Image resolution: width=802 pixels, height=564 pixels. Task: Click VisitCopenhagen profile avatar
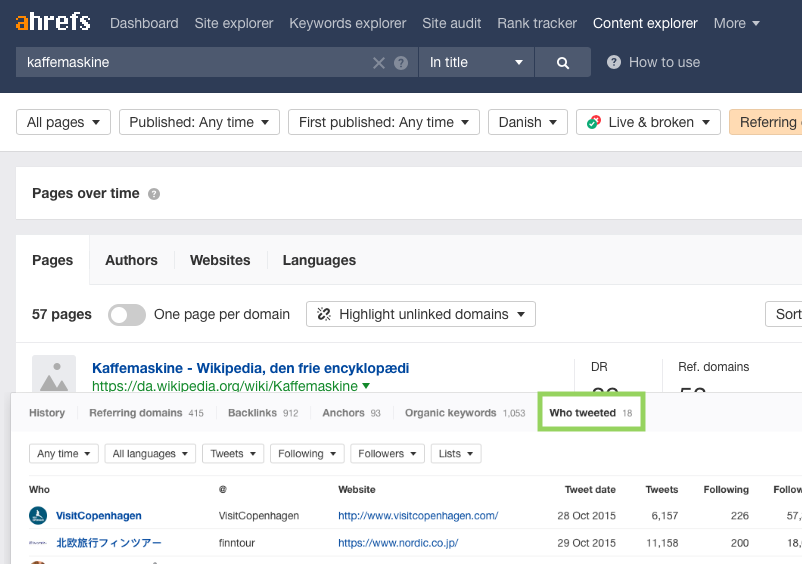pyautogui.click(x=38, y=515)
